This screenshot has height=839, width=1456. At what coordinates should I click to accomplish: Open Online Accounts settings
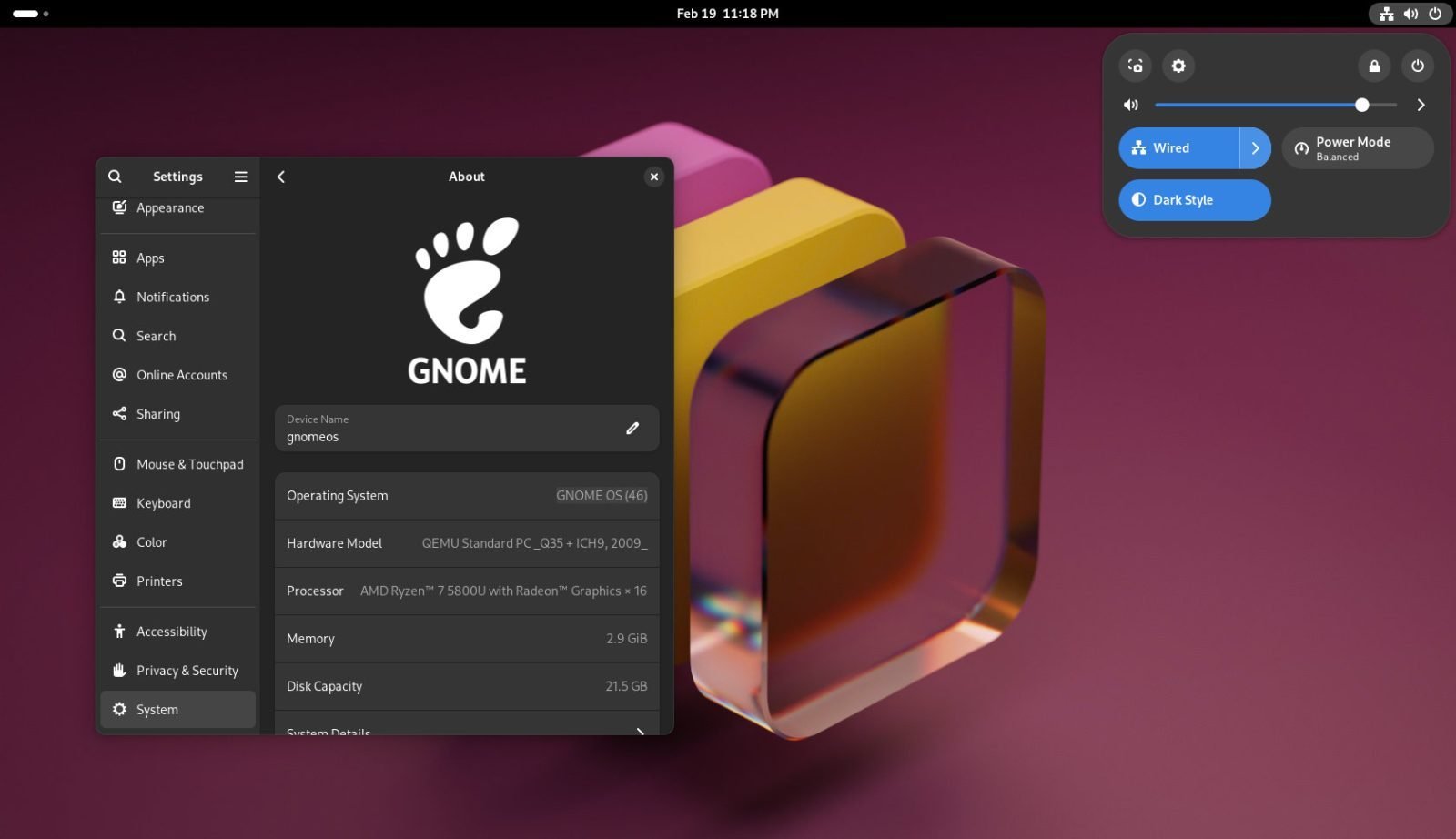click(x=181, y=374)
